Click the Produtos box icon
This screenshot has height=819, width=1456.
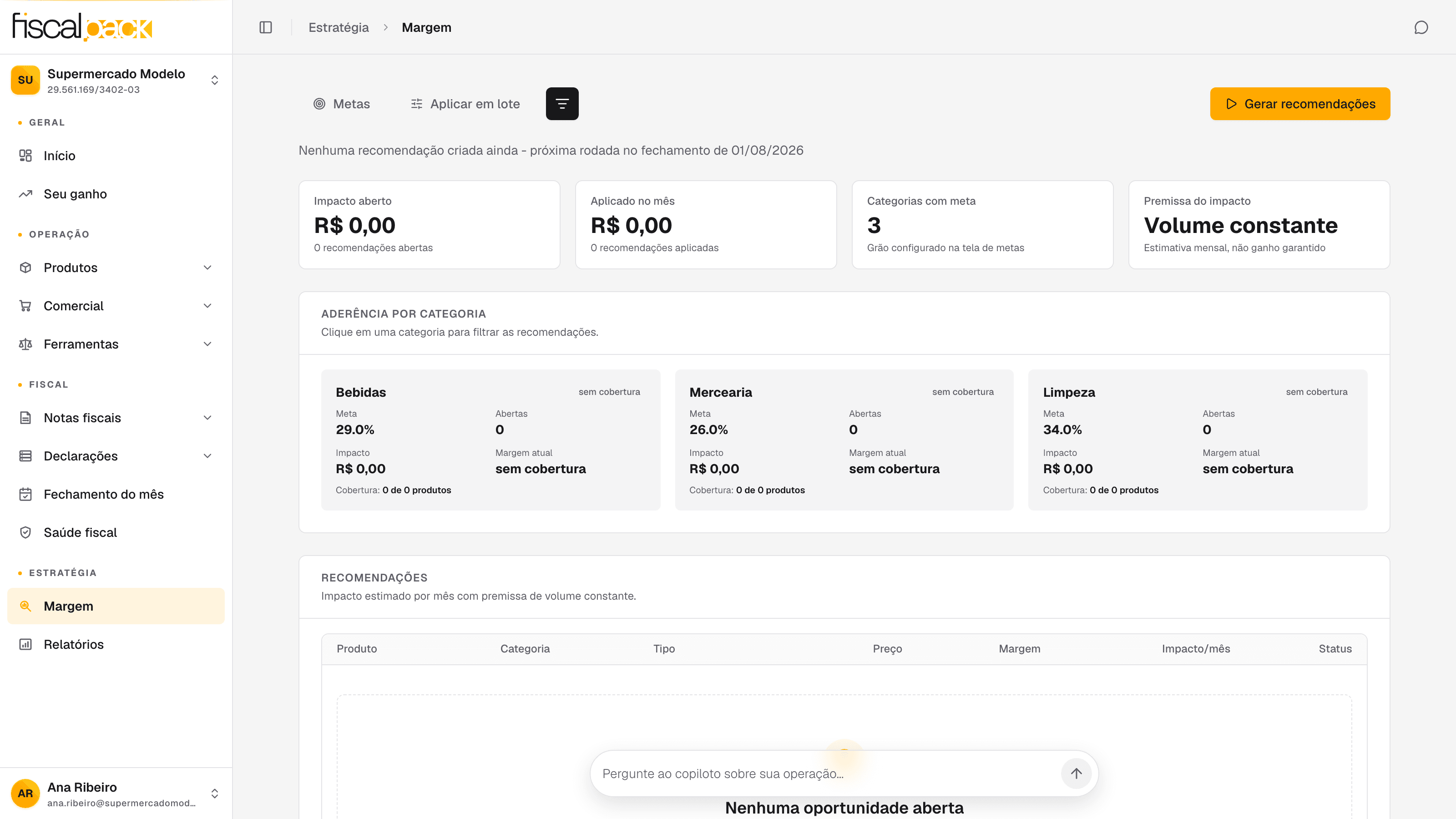tap(25, 268)
